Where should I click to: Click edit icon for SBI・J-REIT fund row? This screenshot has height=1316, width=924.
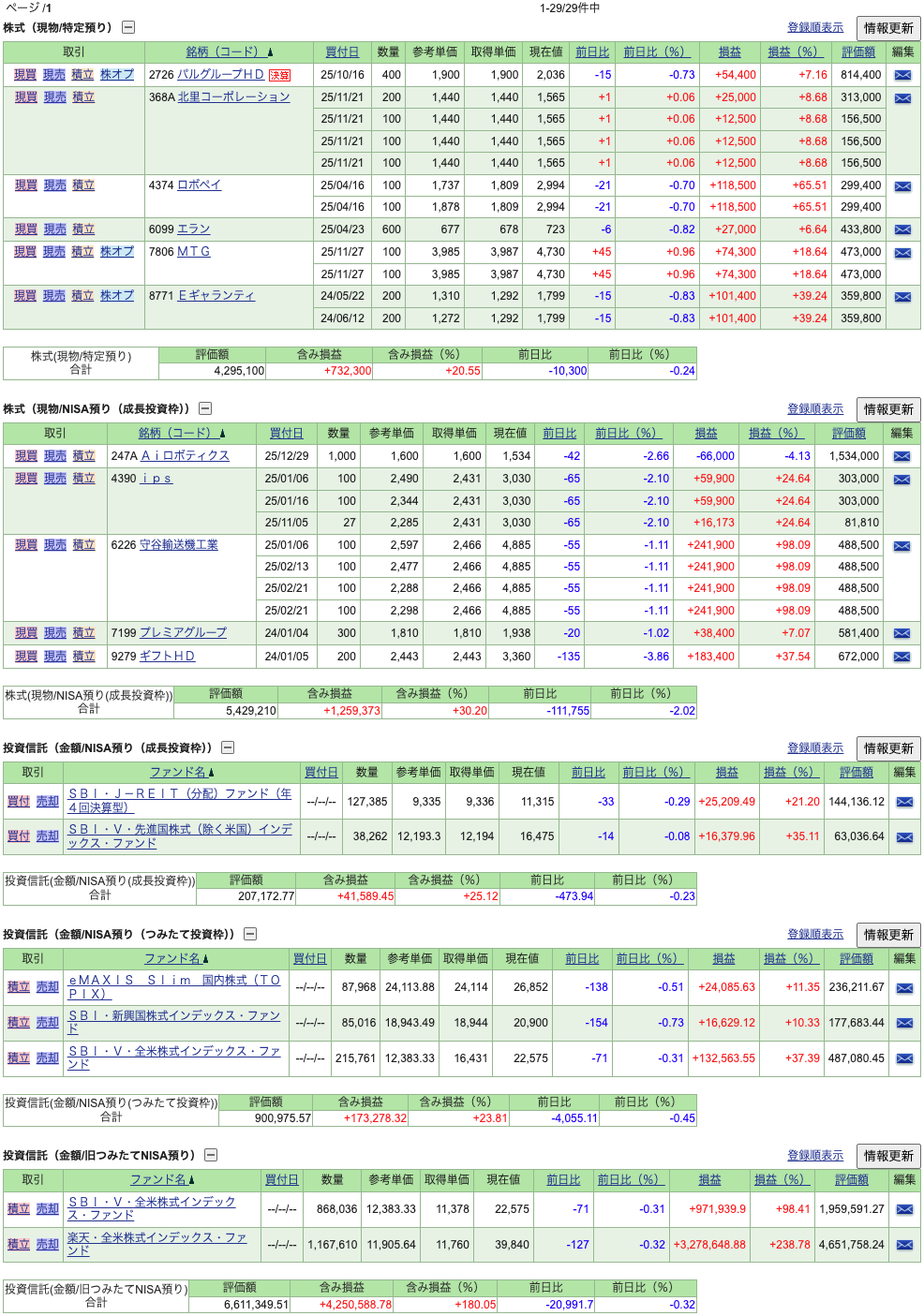904,802
